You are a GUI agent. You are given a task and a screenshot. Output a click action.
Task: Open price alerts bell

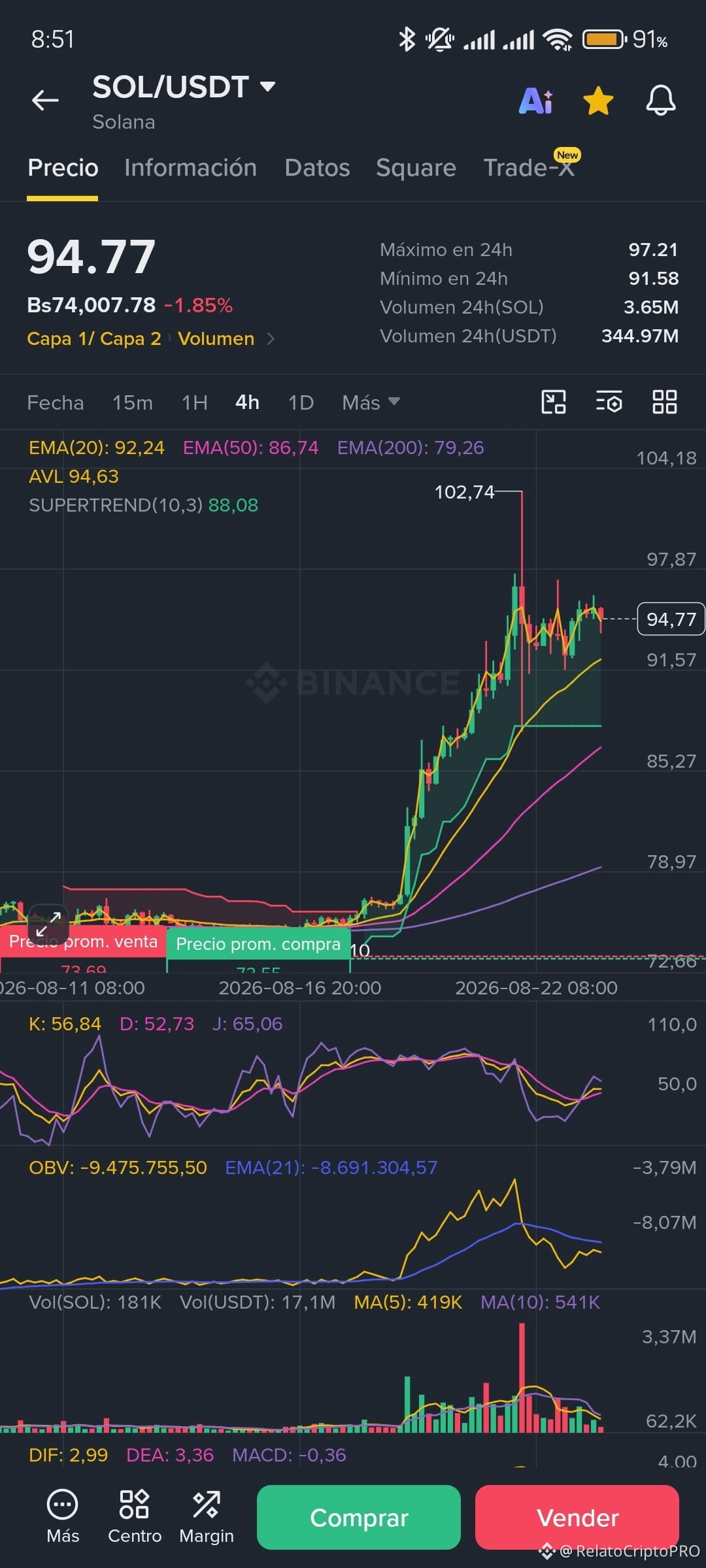click(x=660, y=101)
